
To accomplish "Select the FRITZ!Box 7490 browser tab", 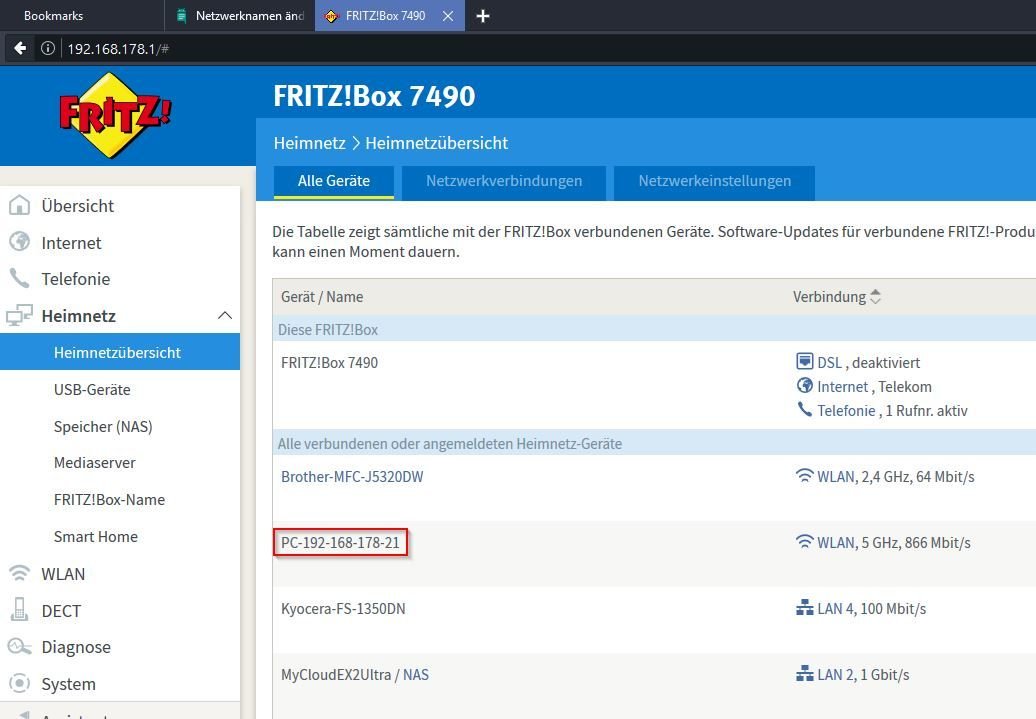I will tap(390, 16).
